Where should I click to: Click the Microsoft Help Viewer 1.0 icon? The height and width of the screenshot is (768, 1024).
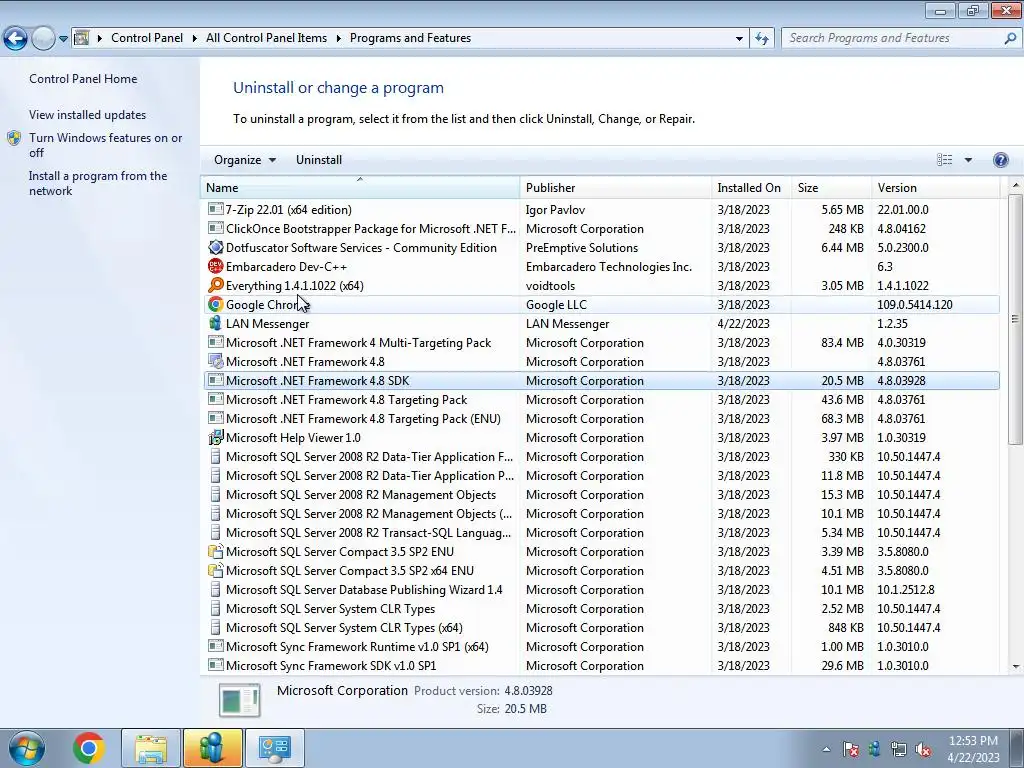click(216, 438)
